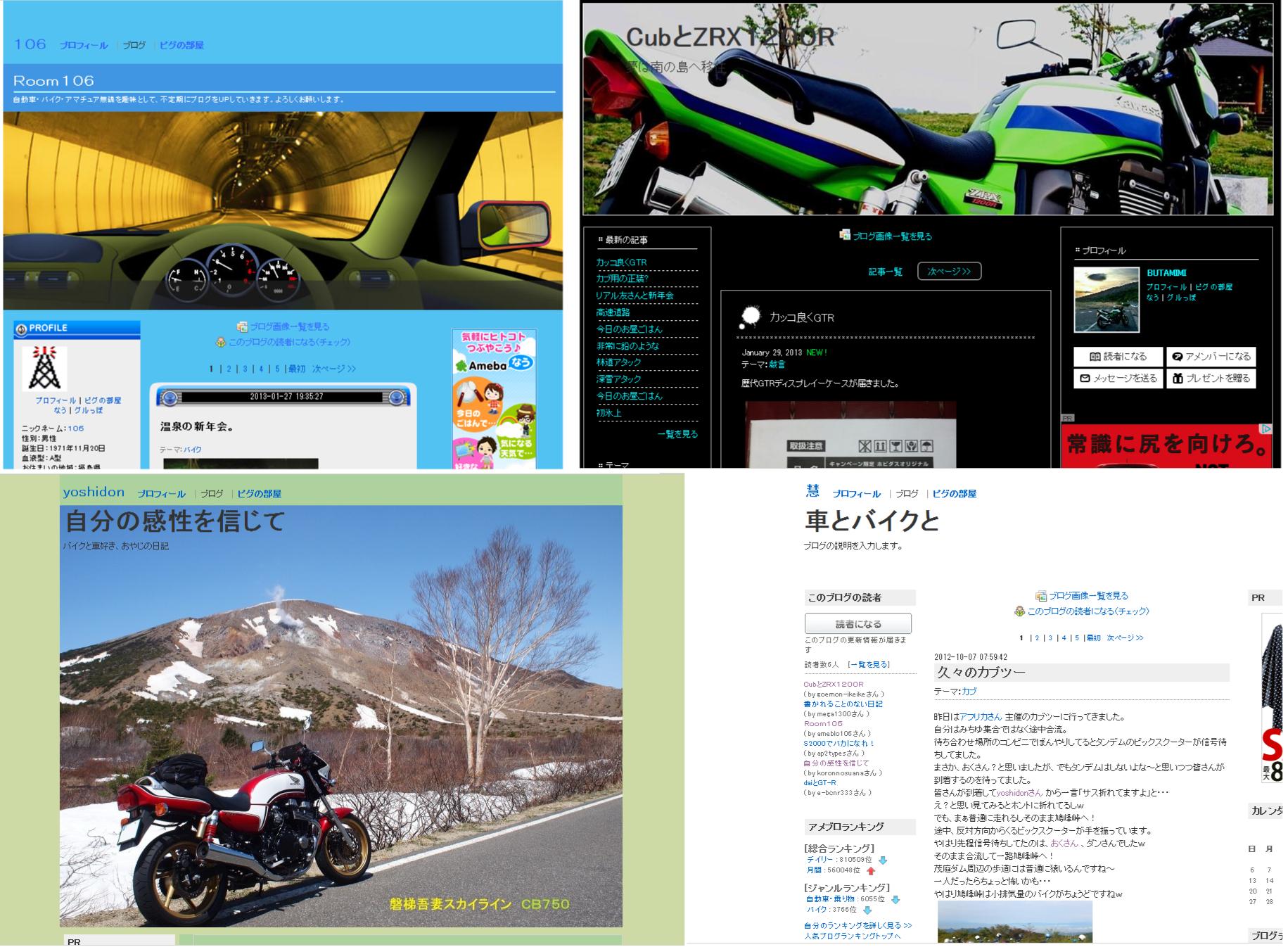This screenshot has width=1288, height=947.
Task: Click the paint splash icon beside カッコ良くGTR title
Action: 750,317
